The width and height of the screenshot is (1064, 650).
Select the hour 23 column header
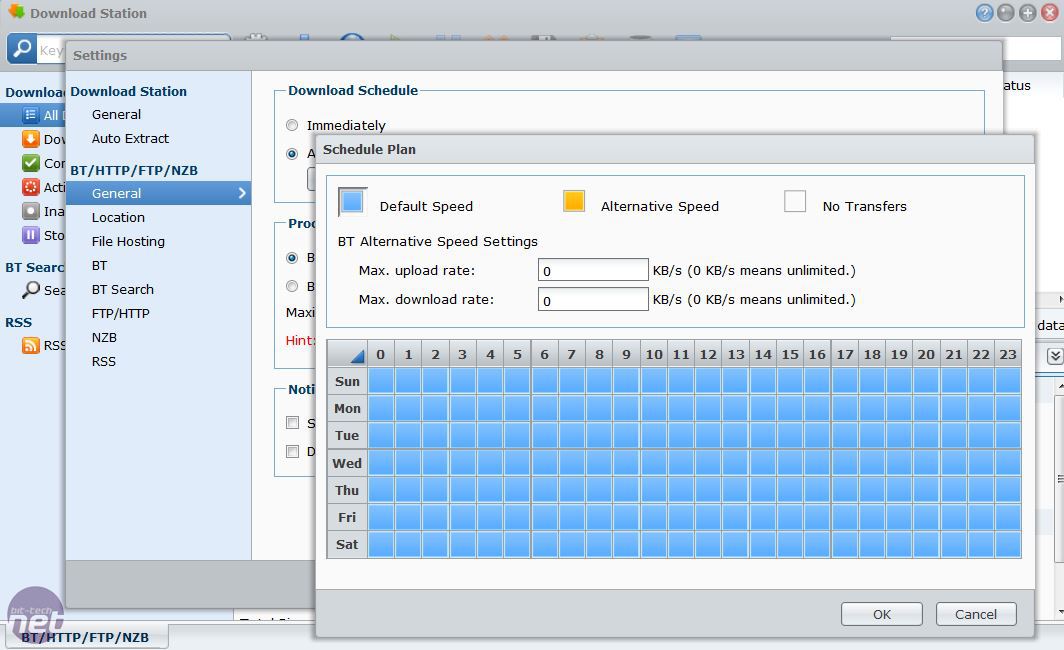(1008, 354)
